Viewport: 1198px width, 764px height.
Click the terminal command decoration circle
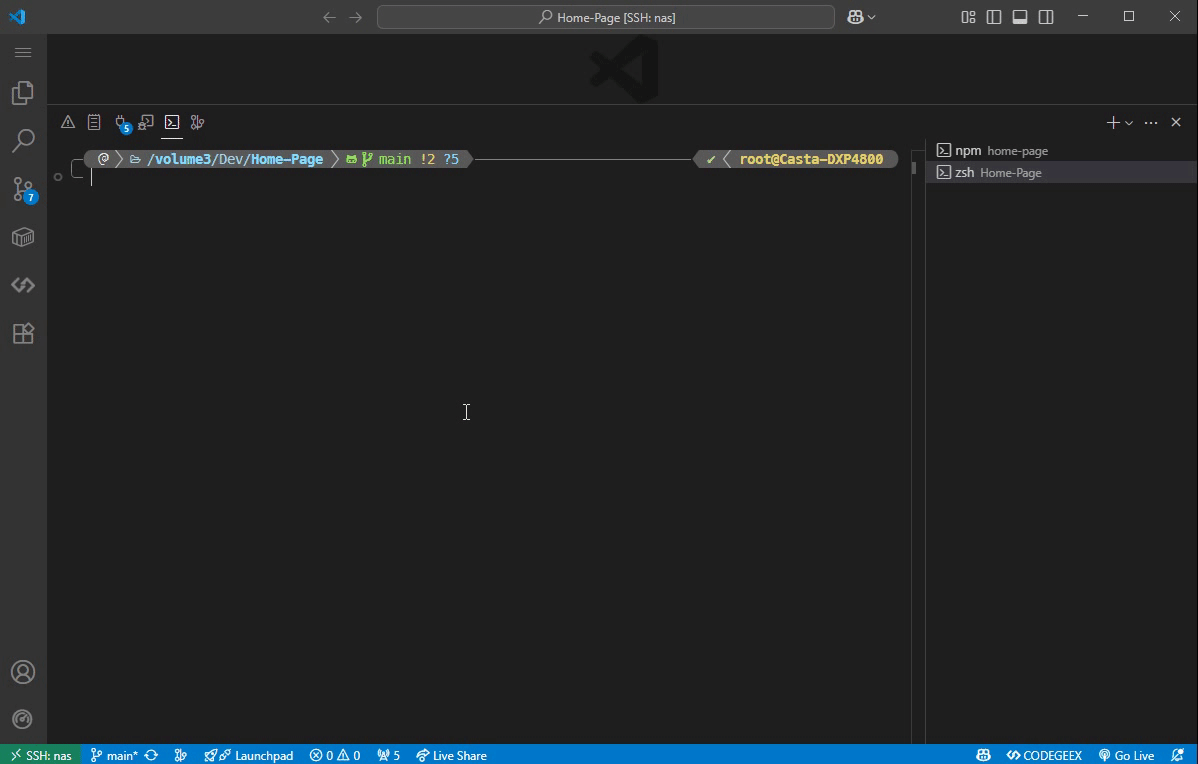click(58, 177)
